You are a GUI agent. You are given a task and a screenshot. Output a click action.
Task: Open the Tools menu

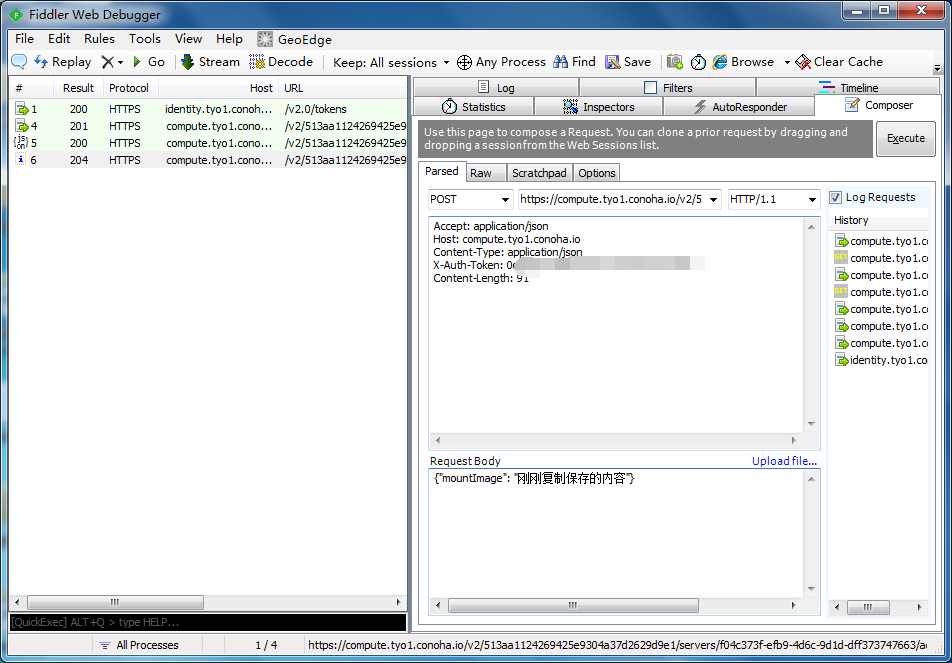click(x=144, y=39)
